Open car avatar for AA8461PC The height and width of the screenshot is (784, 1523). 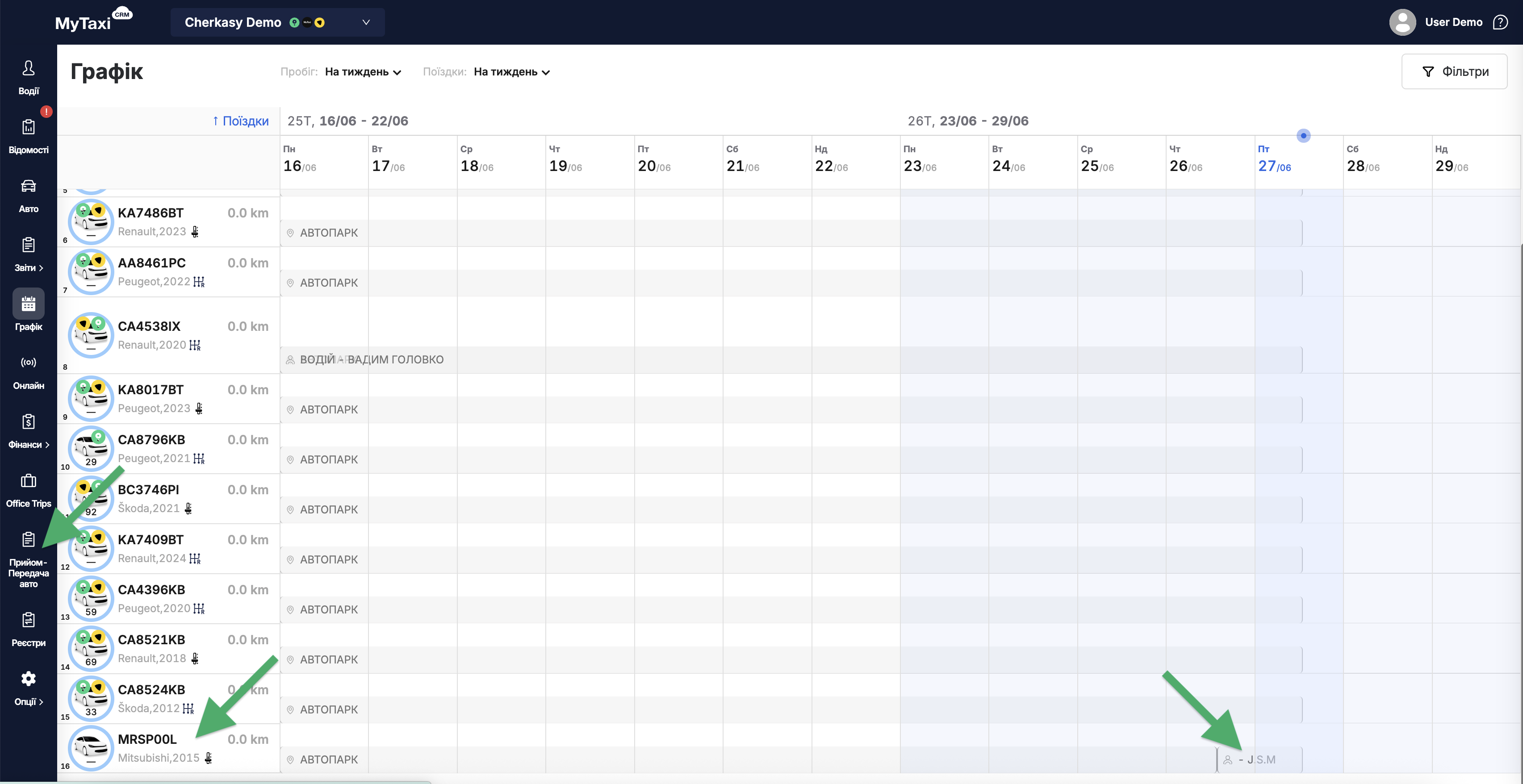pos(91,272)
